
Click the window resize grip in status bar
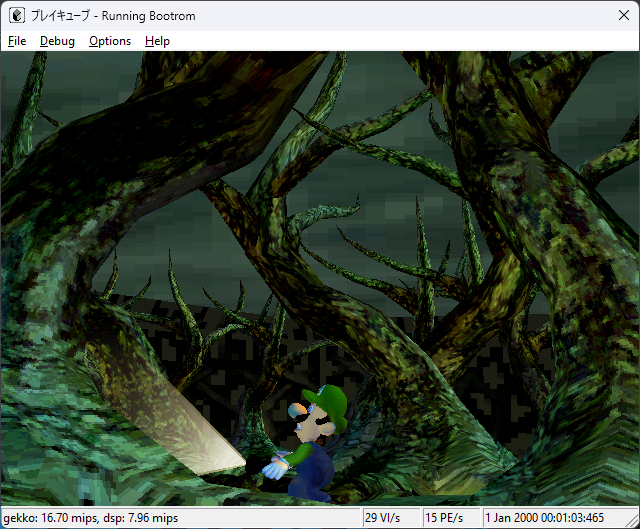[632, 520]
